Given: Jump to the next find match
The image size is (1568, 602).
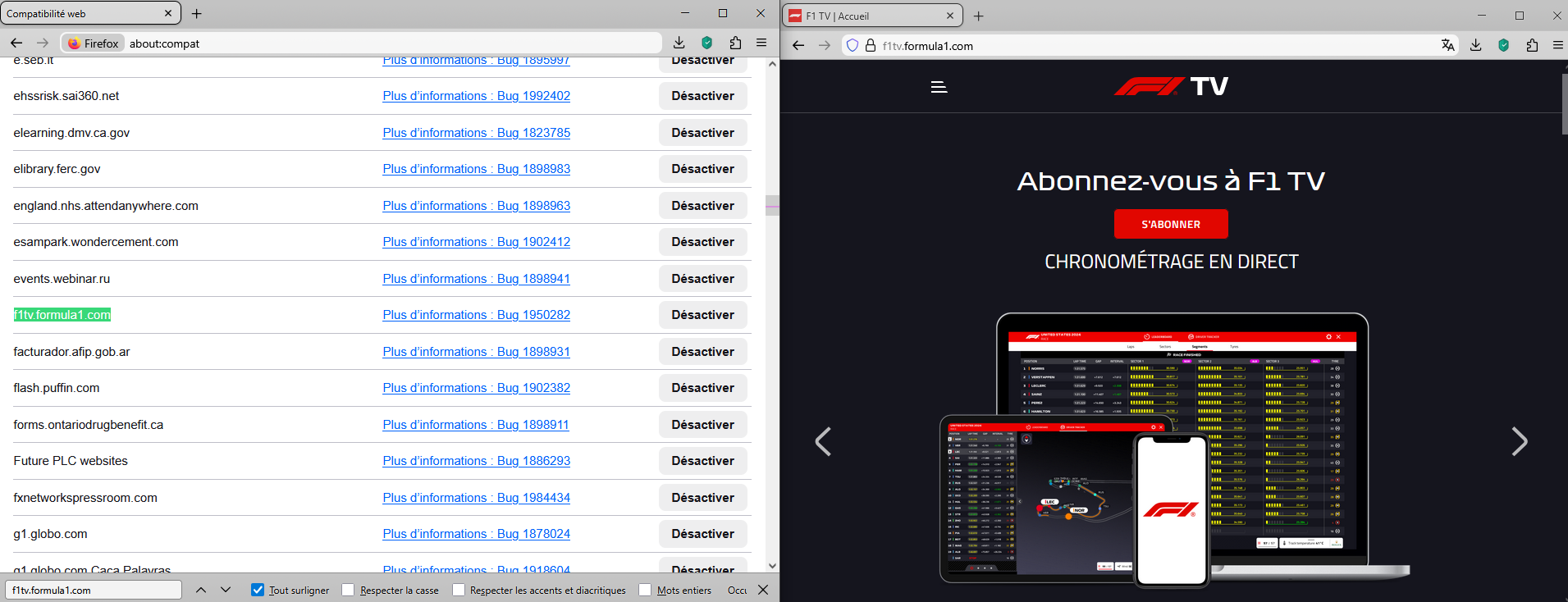Looking at the screenshot, I should click(226, 590).
